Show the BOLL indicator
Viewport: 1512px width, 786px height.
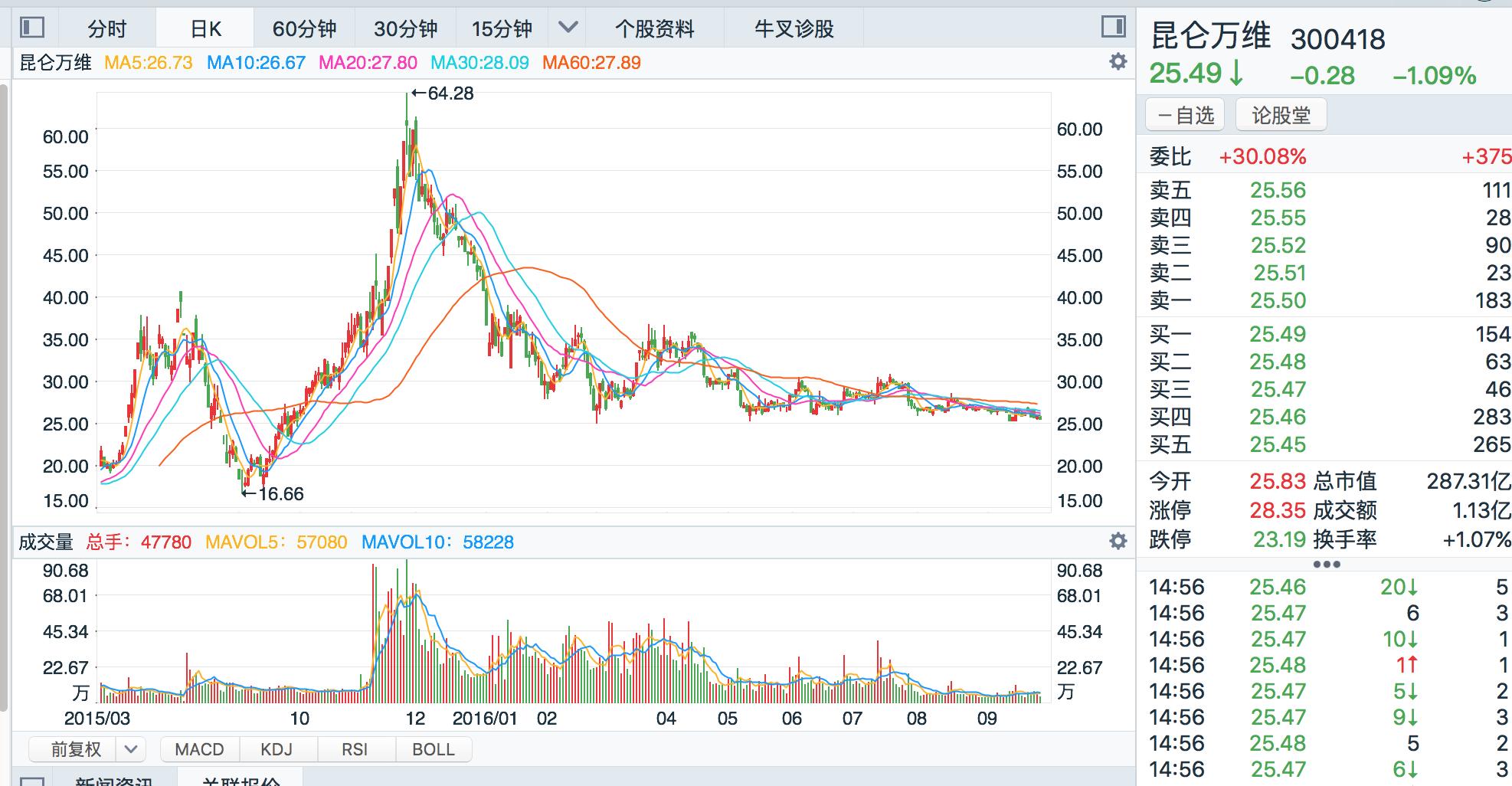434,749
